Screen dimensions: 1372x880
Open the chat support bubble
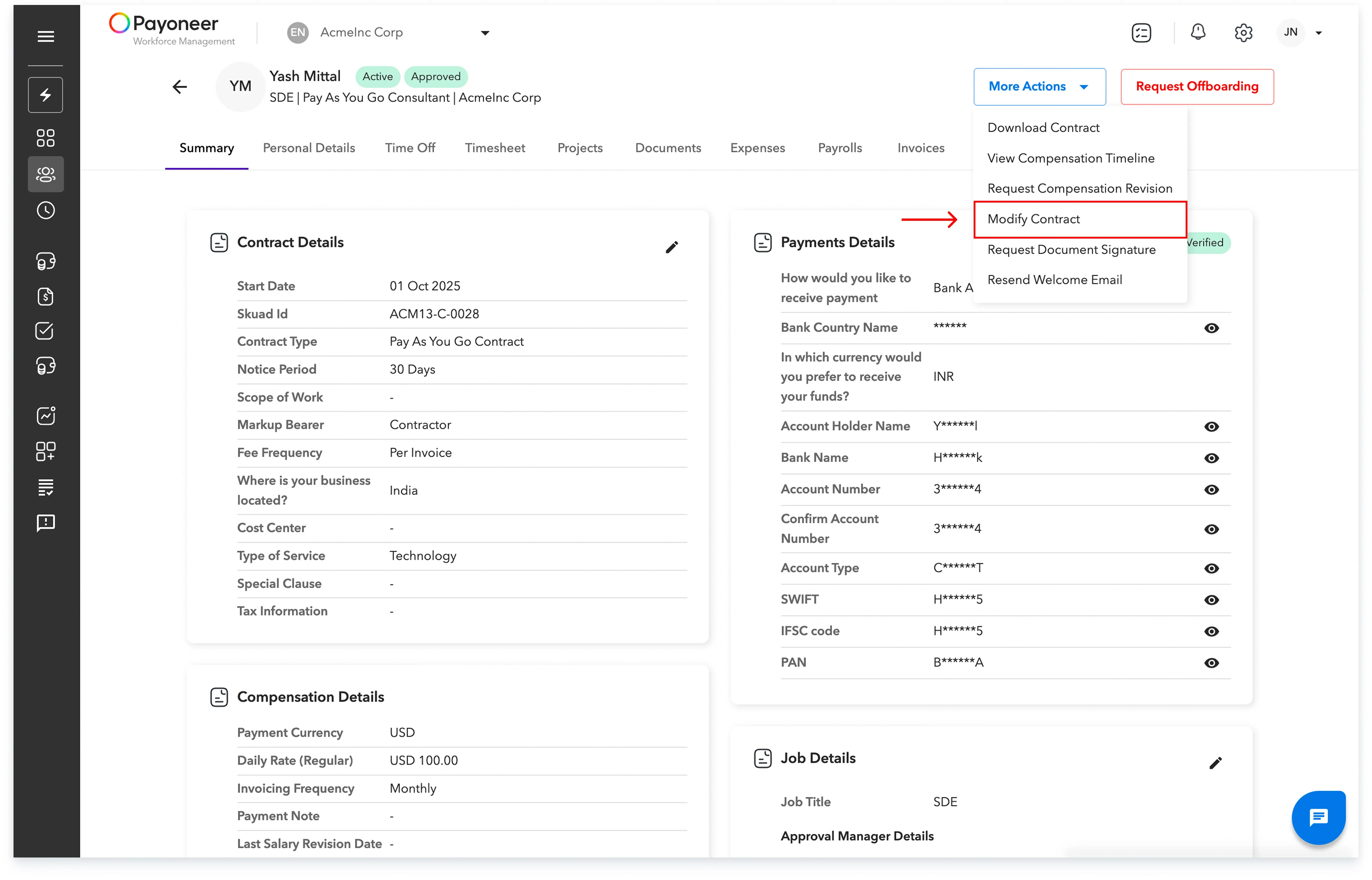tap(1318, 817)
